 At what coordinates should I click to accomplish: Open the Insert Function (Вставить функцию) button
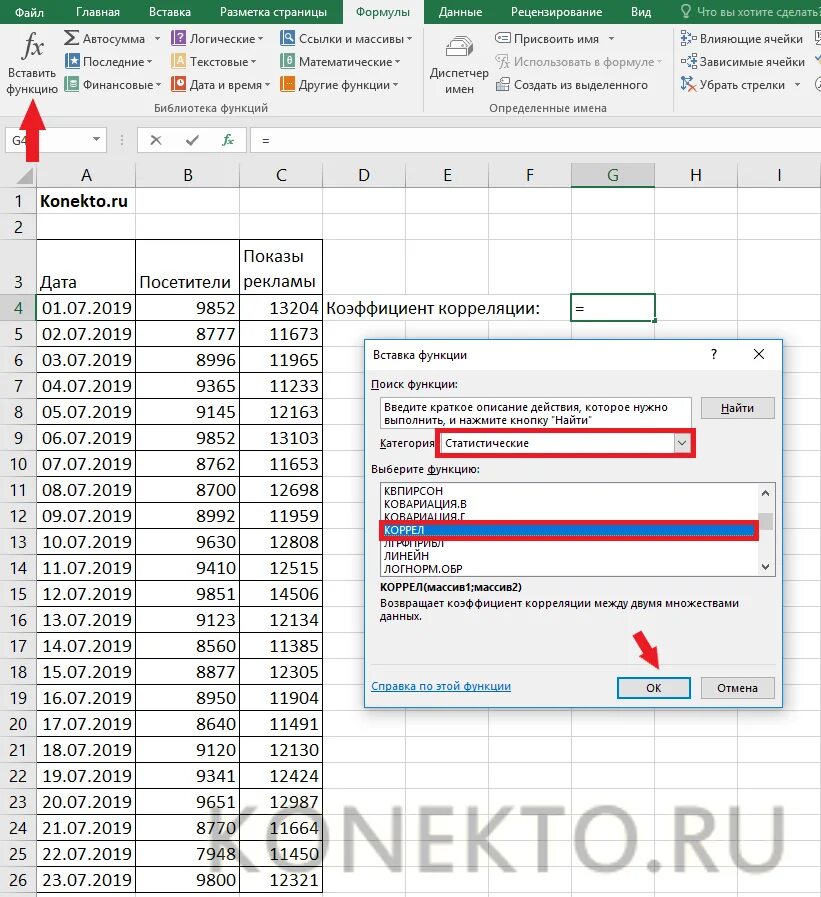(x=32, y=63)
